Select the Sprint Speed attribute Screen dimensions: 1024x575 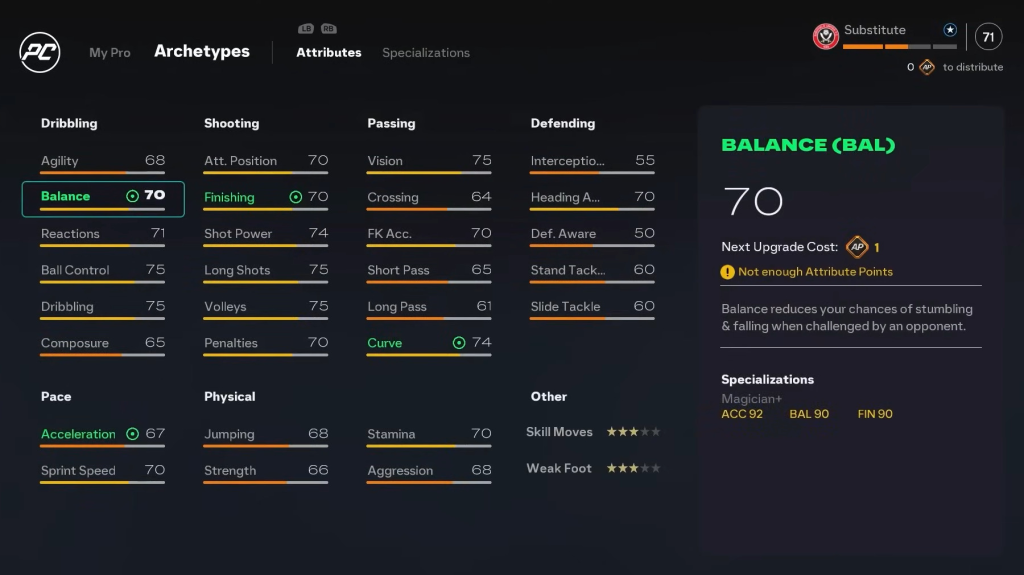[x=103, y=471]
